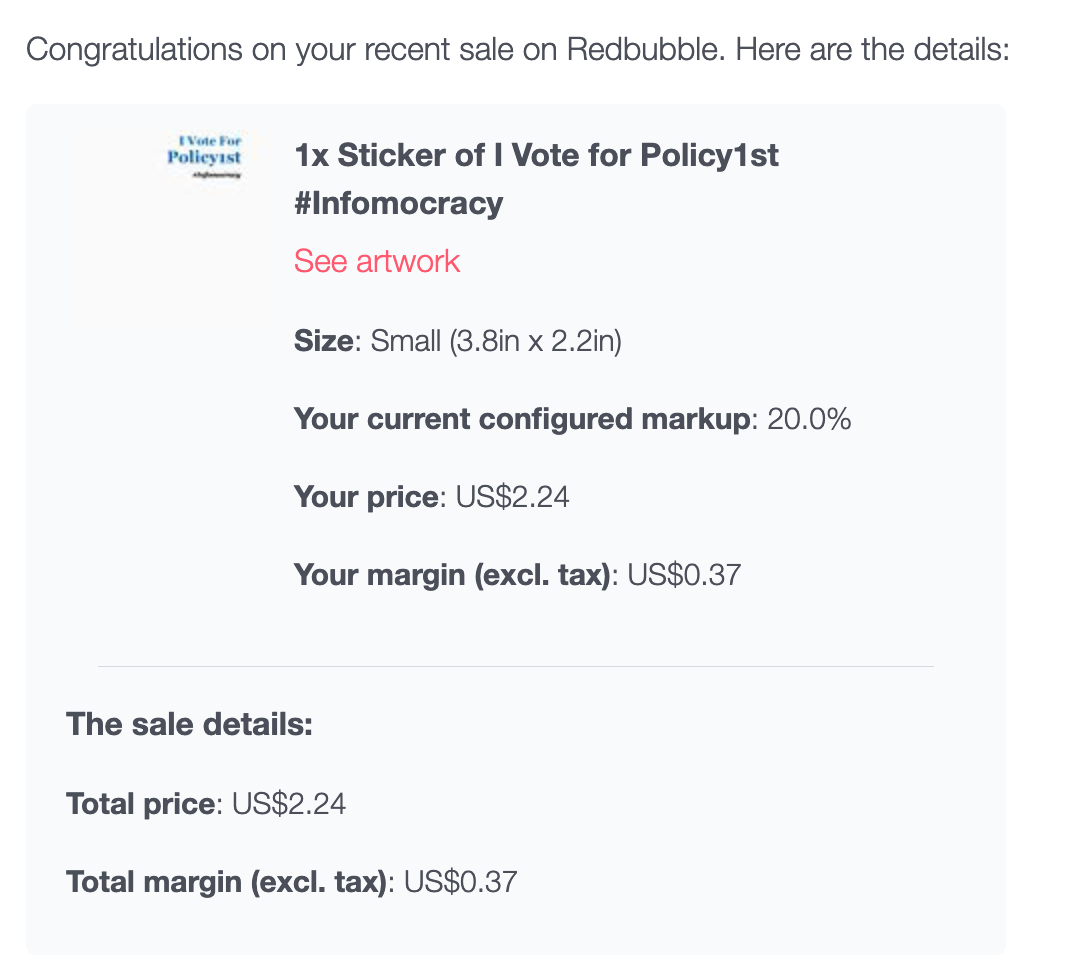Screen dimensions: 1070x974
Task: Click the "Your margin (excl. tax)" label
Action: pos(452,575)
